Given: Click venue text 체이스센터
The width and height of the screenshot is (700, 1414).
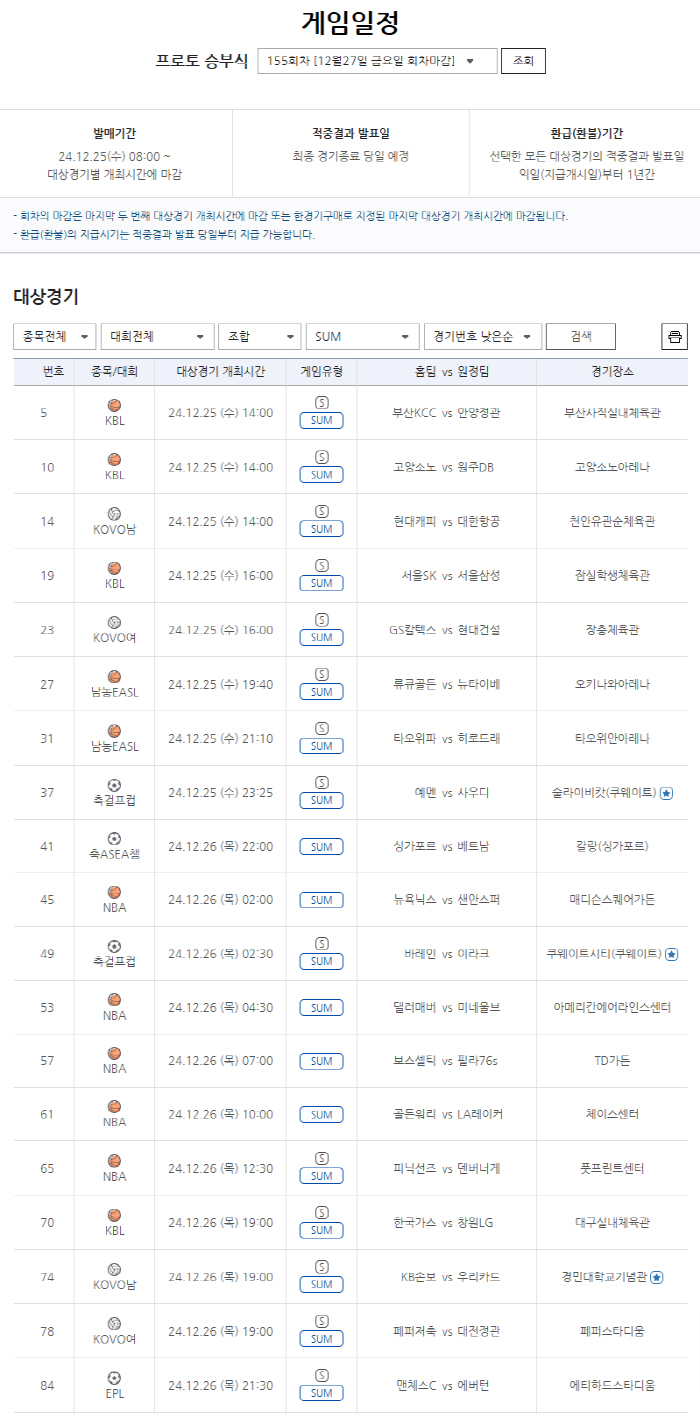Looking at the screenshot, I should pyautogui.click(x=612, y=1114).
